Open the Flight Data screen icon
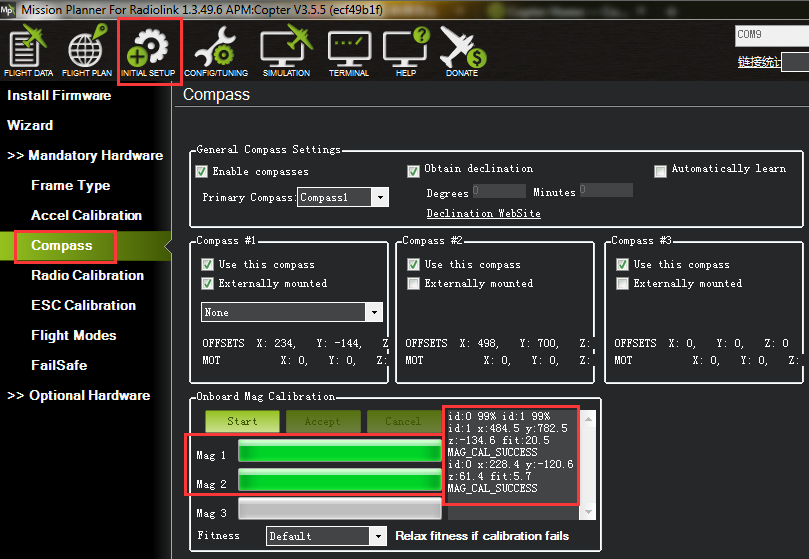809x559 pixels. click(x=29, y=50)
